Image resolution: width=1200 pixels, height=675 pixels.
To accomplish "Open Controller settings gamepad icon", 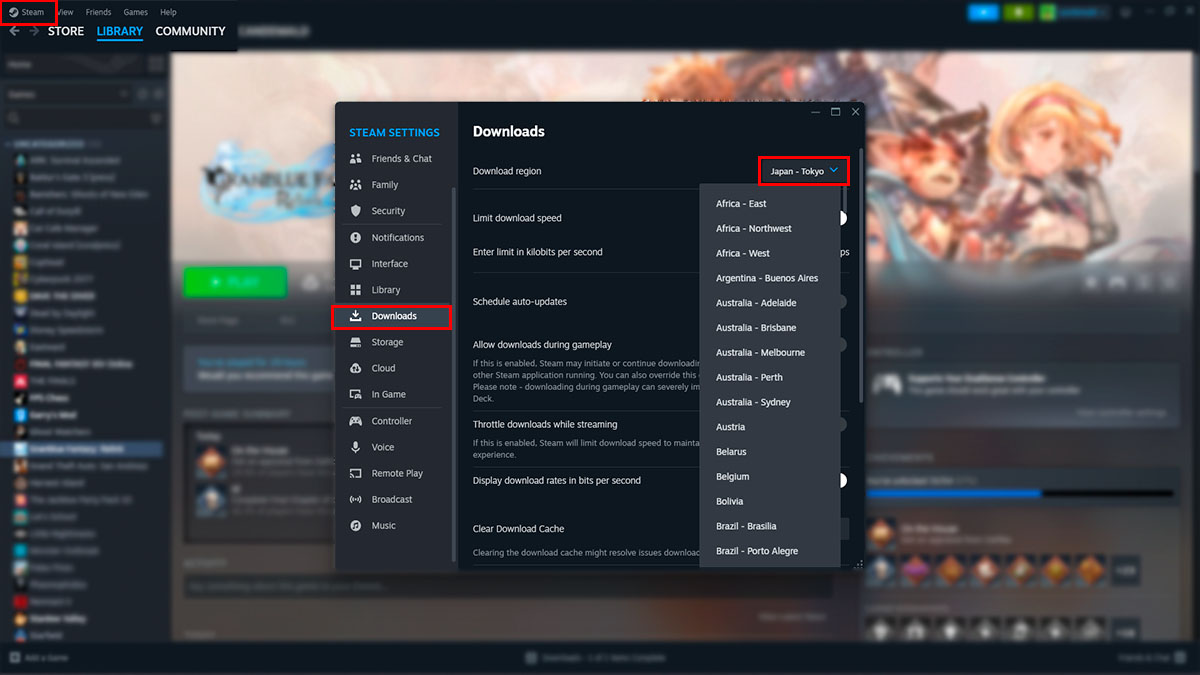I will (x=355, y=421).
